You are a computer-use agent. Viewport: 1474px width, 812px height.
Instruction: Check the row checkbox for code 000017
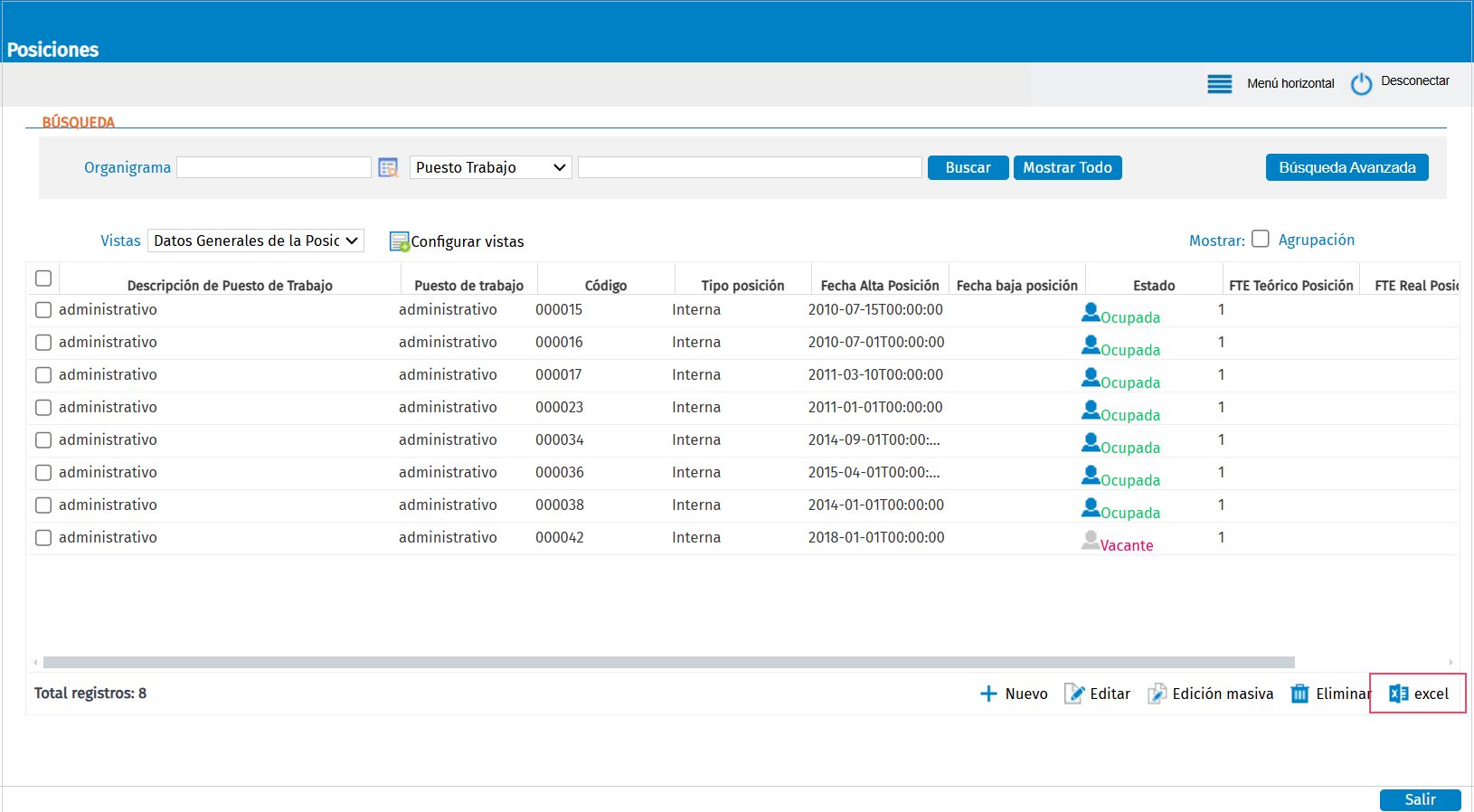tap(43, 375)
